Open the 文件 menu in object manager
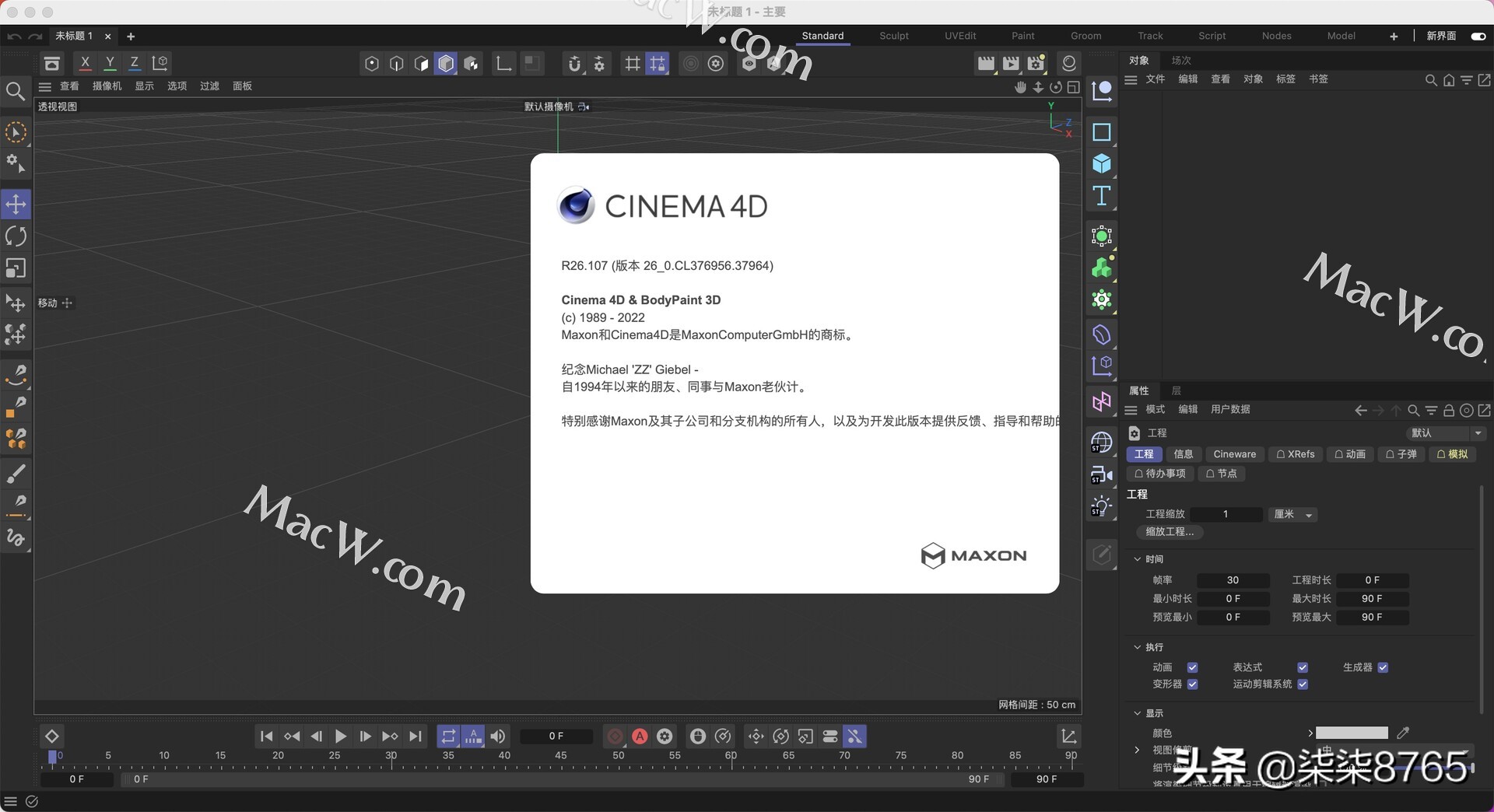 [x=1156, y=79]
